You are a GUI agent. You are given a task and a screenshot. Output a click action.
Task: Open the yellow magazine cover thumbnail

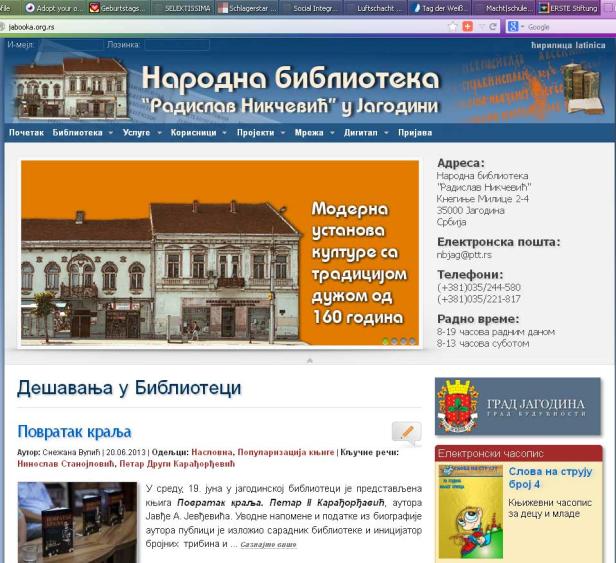click(471, 512)
